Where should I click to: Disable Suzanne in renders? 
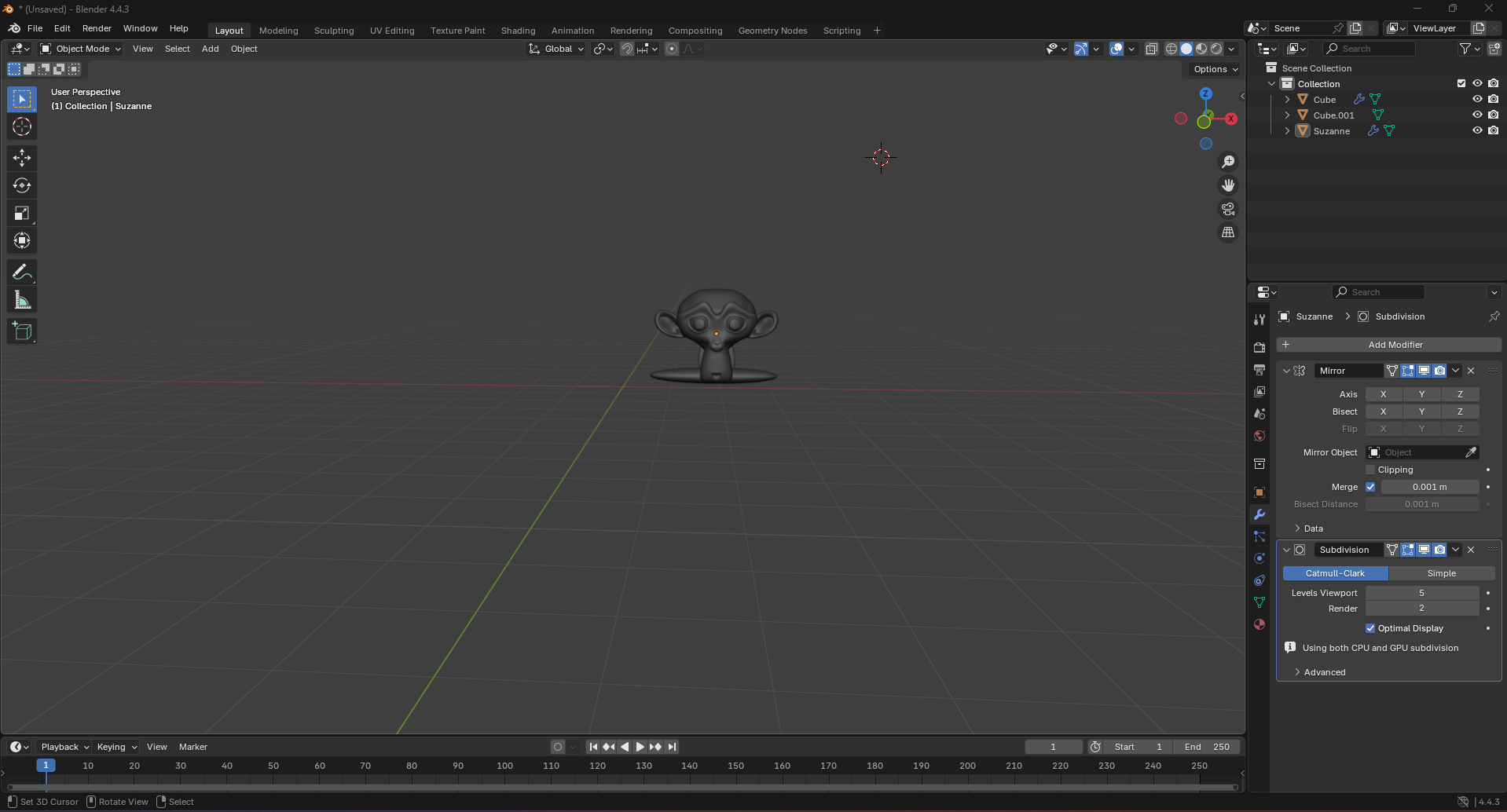pos(1493,130)
